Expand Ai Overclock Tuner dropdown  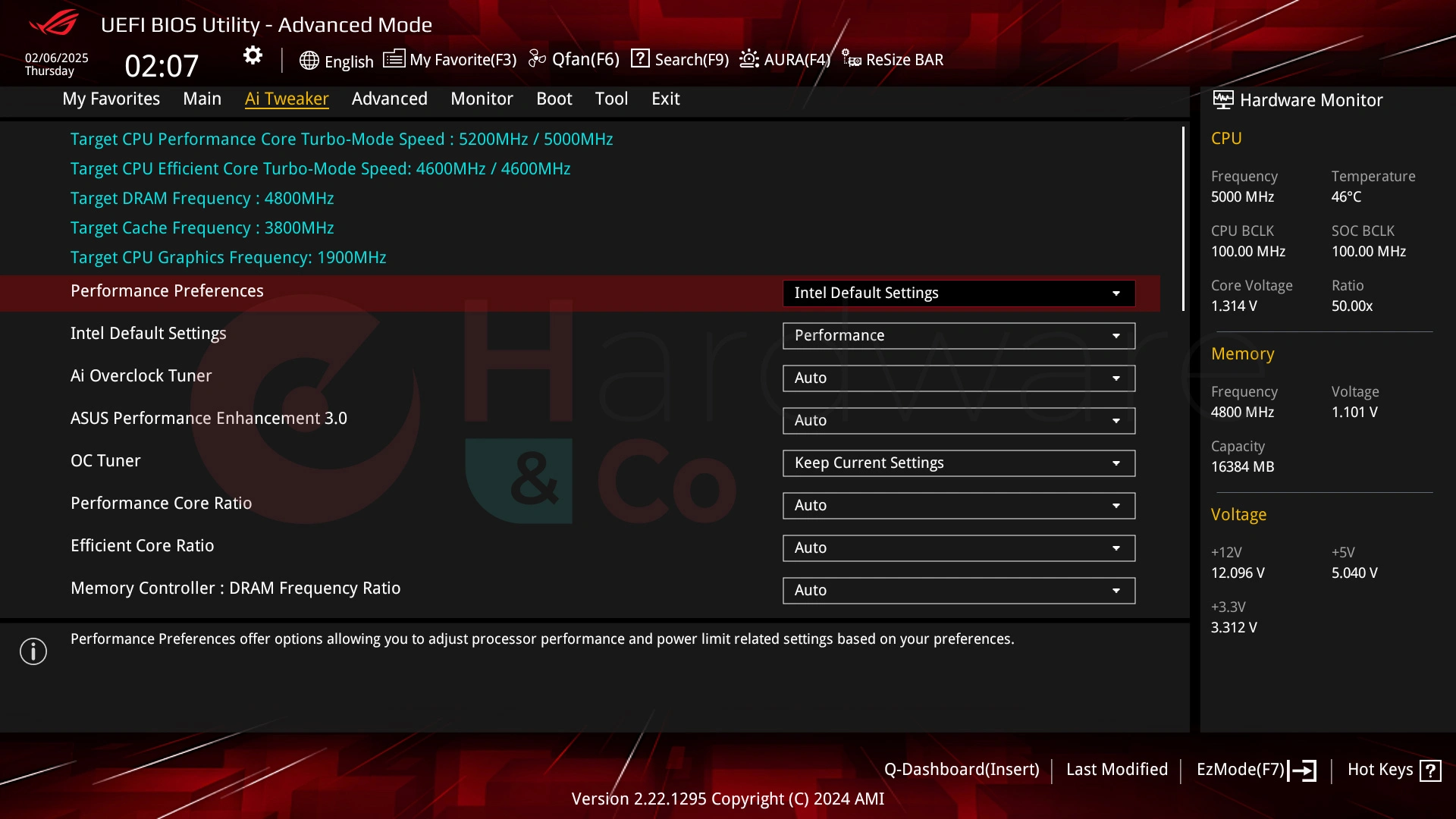[1117, 378]
